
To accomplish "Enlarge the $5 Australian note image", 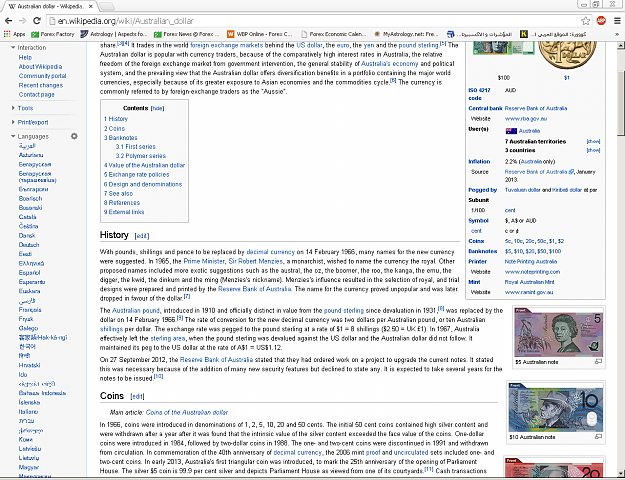I will pyautogui.click(x=598, y=362).
